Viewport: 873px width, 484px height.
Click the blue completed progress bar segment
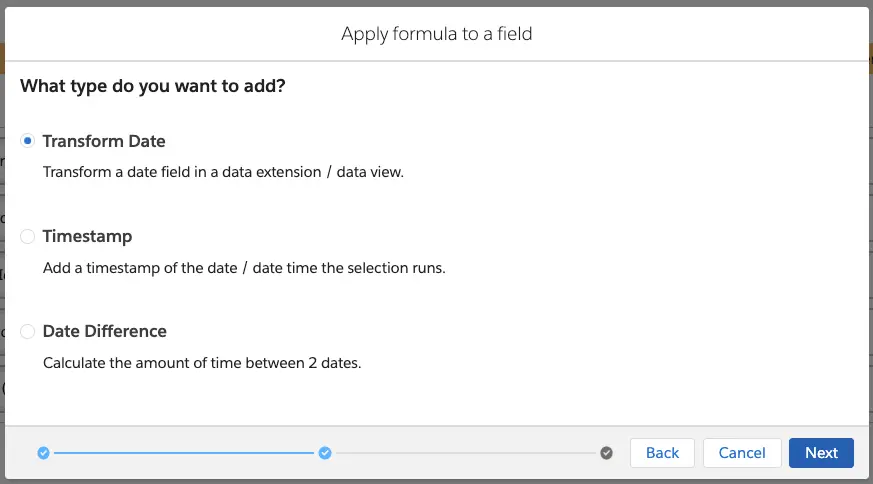tap(184, 453)
